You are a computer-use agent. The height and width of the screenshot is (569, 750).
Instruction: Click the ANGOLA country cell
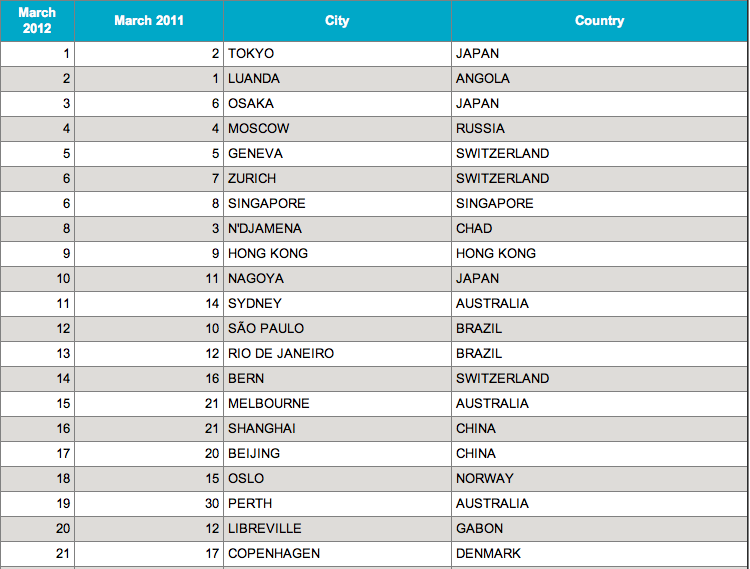[599, 78]
